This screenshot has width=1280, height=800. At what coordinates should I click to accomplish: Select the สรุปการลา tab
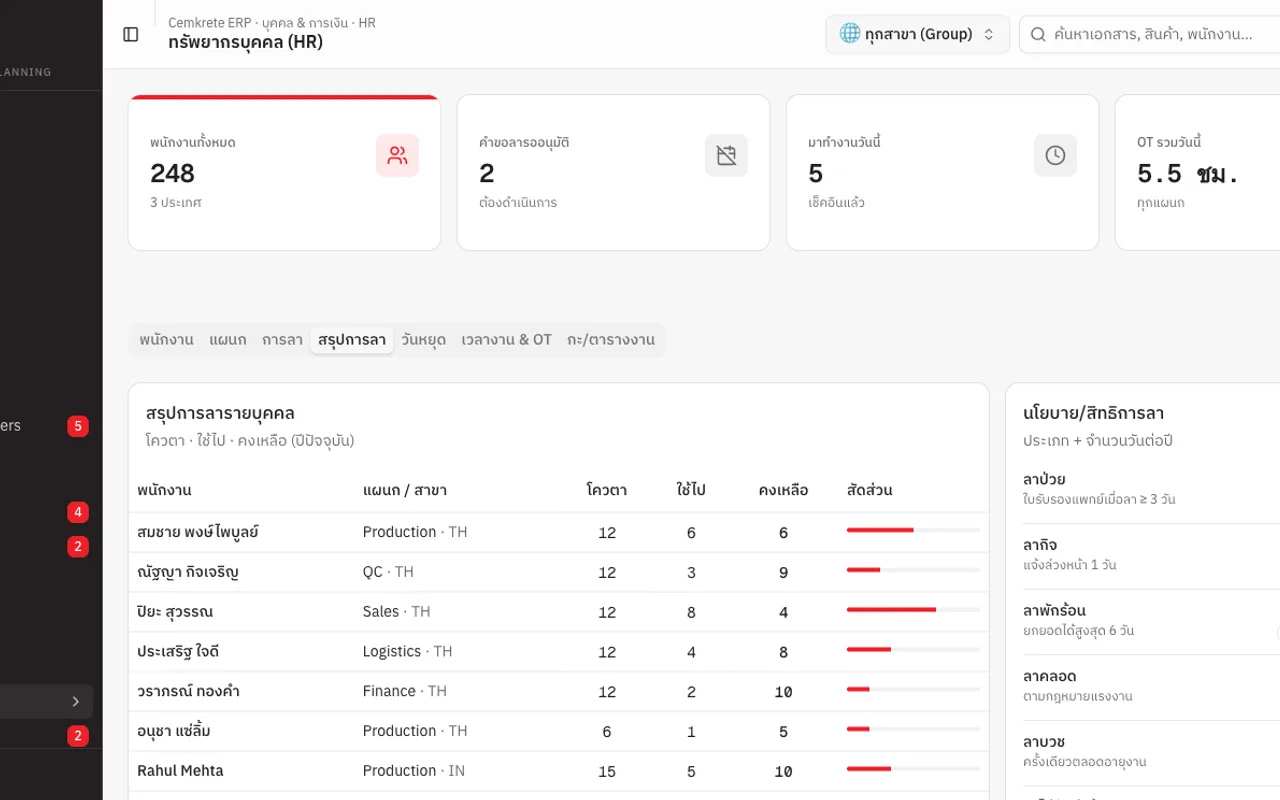(x=352, y=340)
